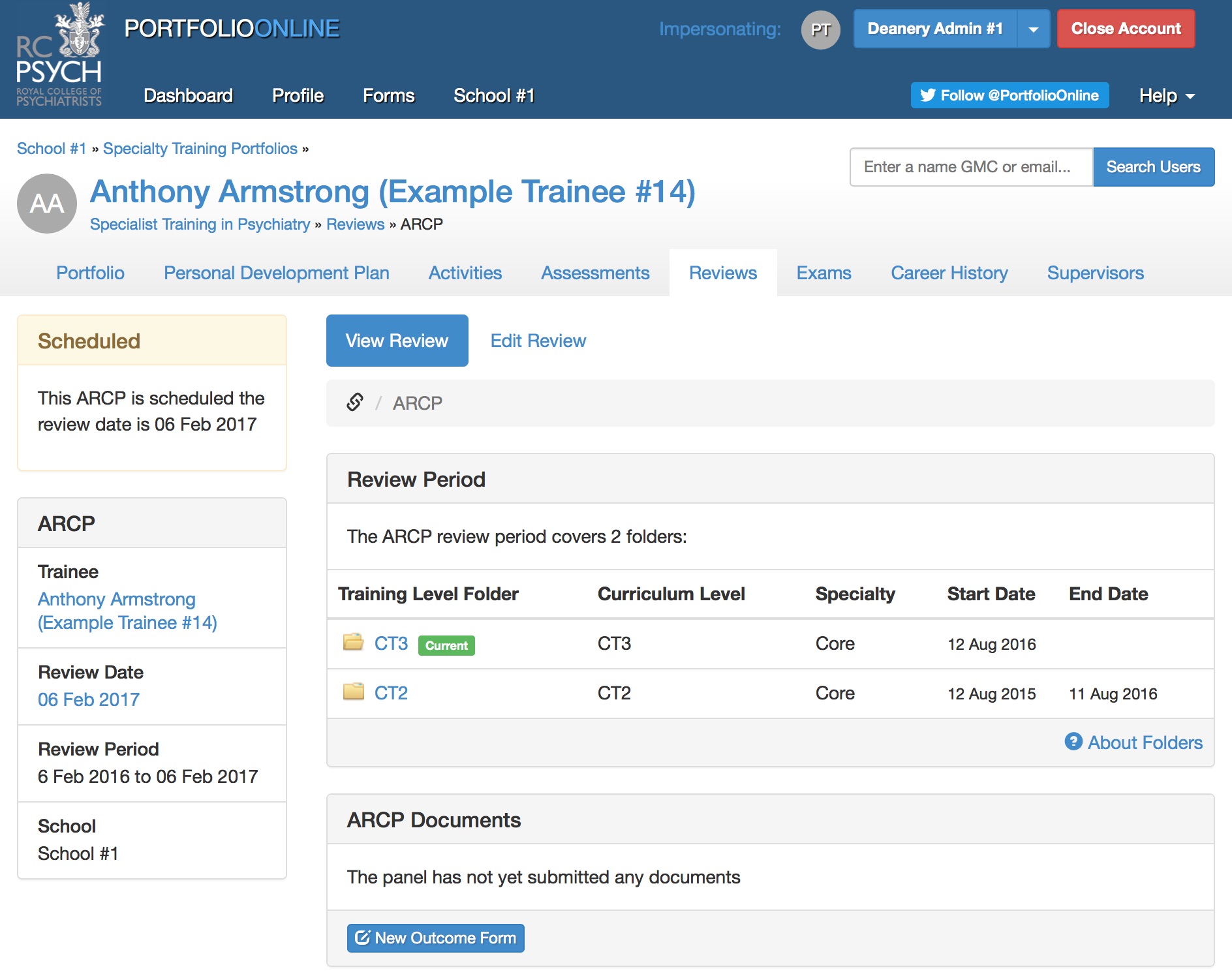Viewport: 1232px width, 980px height.
Task: Expand the Deanery Admin #1 dropdown arrow
Action: pos(1033,29)
